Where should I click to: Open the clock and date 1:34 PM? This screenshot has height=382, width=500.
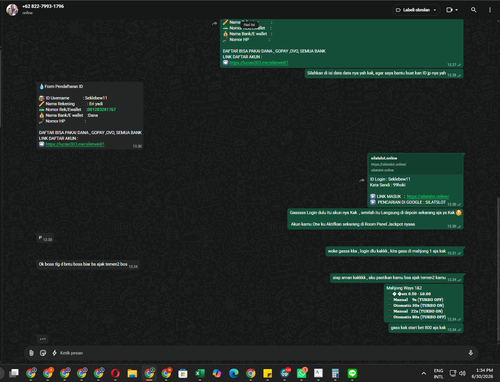(482, 373)
